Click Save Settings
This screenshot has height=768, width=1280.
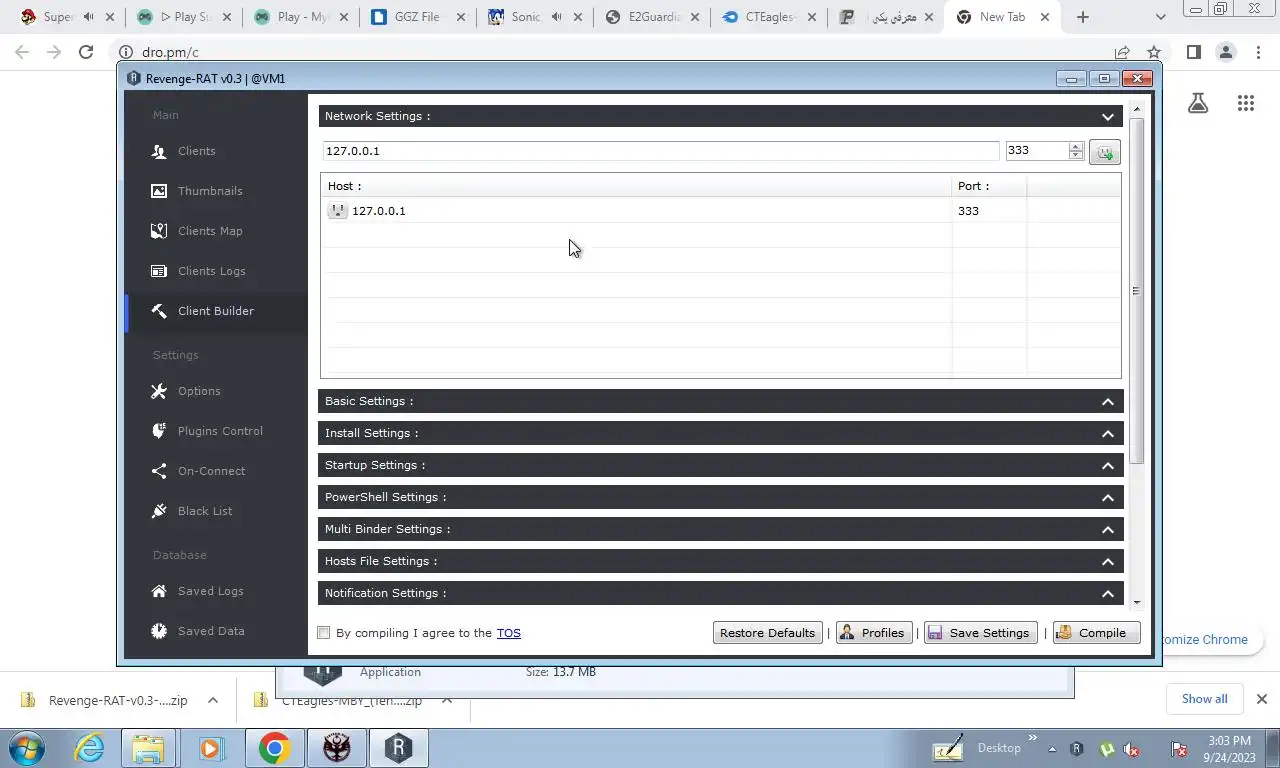click(980, 633)
